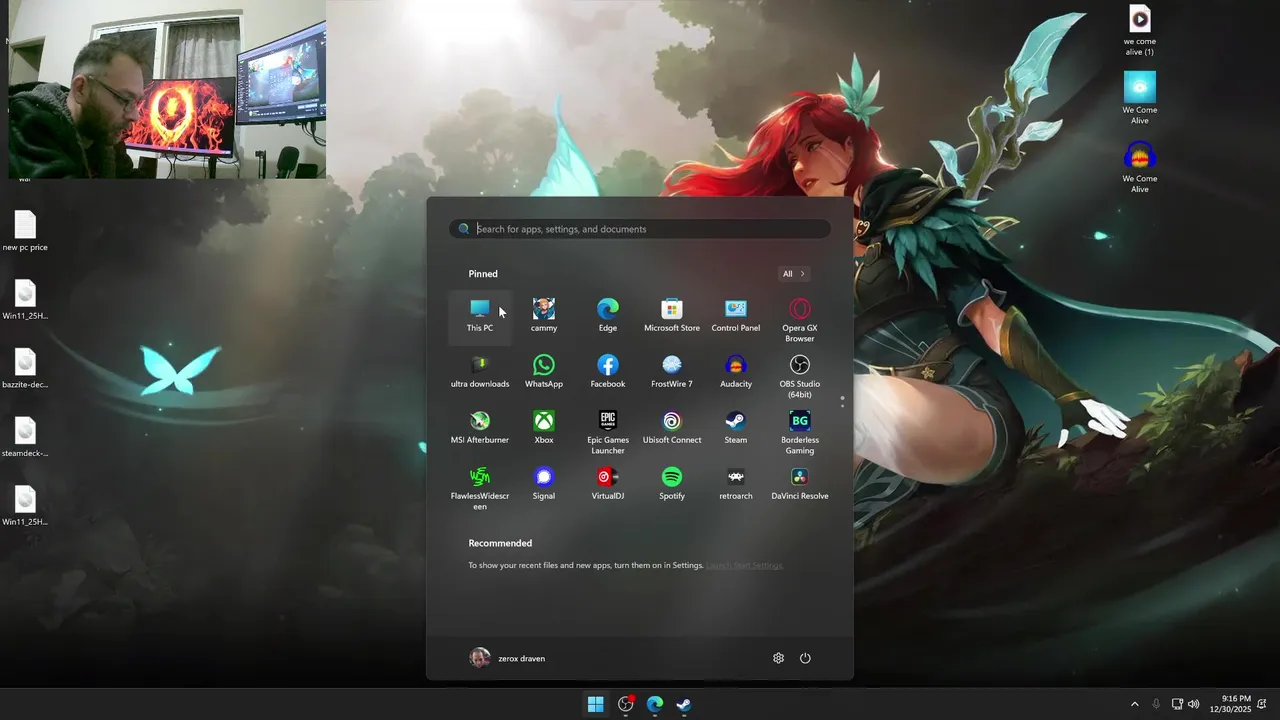The height and width of the screenshot is (720, 1280).
Task: Open MSI Afterburner
Action: pyautogui.click(x=480, y=428)
